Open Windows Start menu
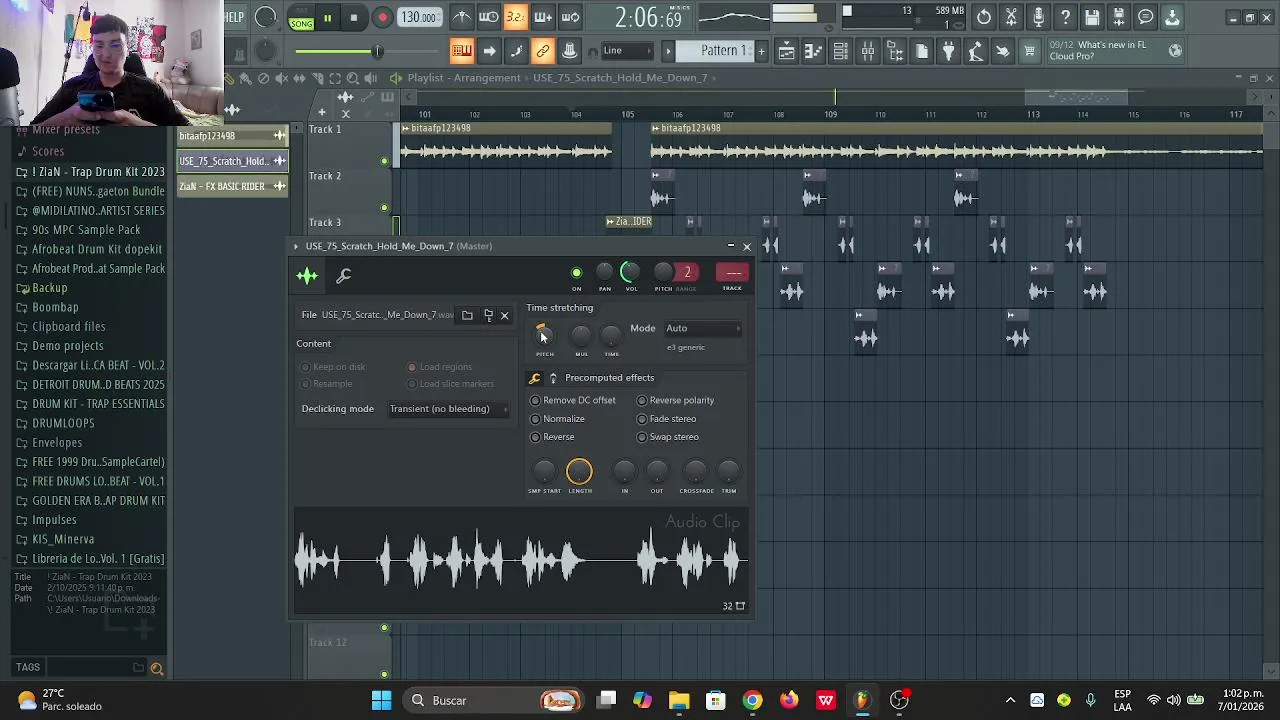This screenshot has width=1280, height=720. [x=381, y=700]
